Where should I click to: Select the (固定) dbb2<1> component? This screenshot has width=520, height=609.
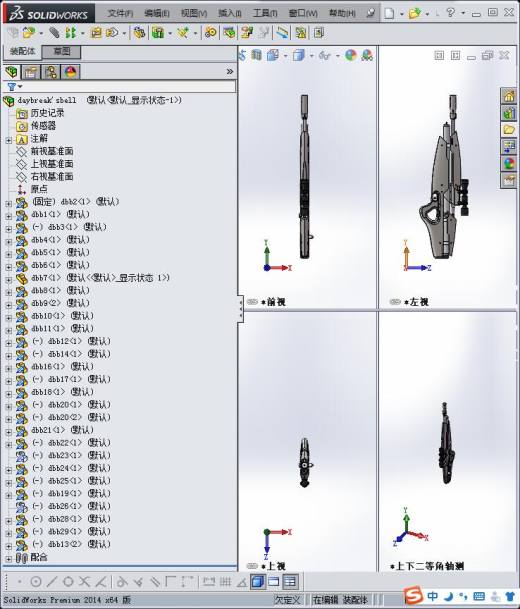(76, 201)
